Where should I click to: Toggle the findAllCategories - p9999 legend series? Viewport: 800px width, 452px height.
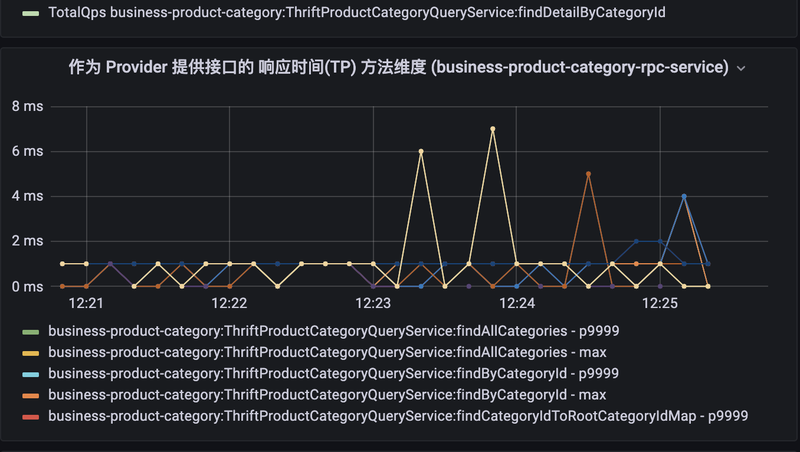point(334,331)
